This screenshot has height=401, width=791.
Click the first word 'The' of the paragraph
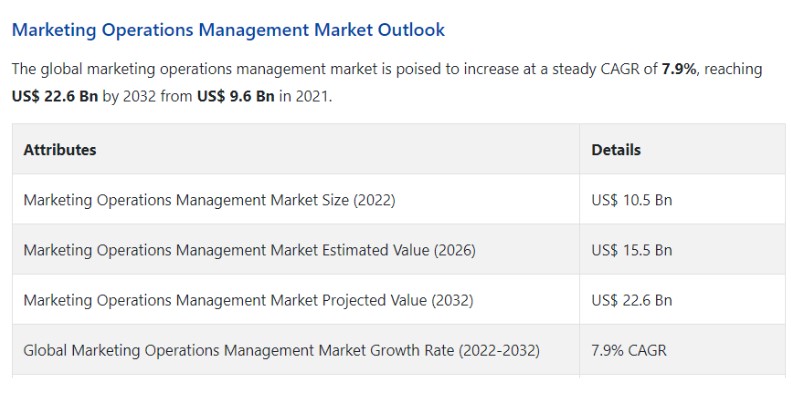tap(25, 69)
